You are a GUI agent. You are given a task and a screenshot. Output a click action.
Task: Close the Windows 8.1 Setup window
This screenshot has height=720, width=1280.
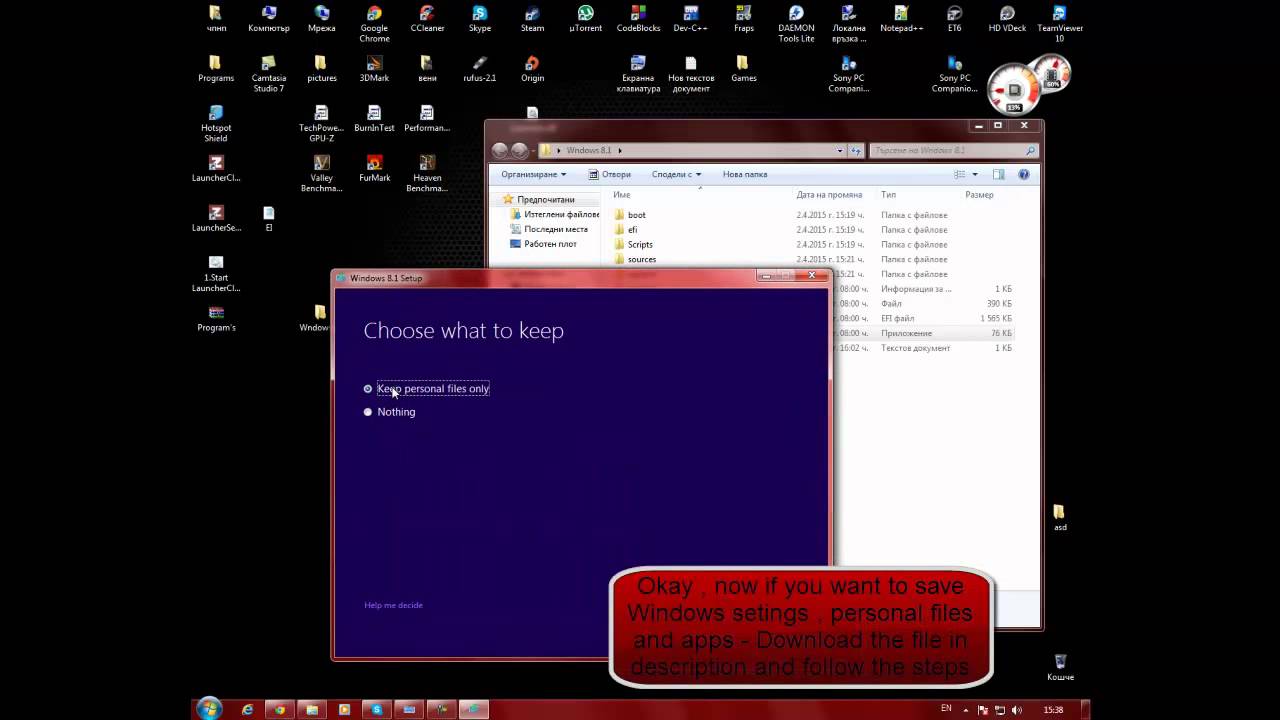[812, 275]
